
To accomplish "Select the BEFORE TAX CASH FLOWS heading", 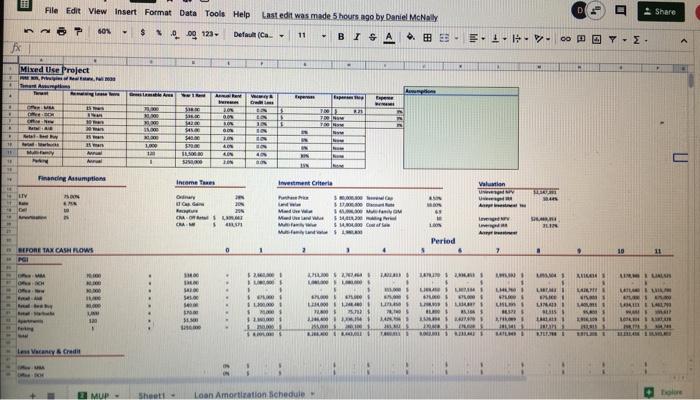I will pos(55,250).
